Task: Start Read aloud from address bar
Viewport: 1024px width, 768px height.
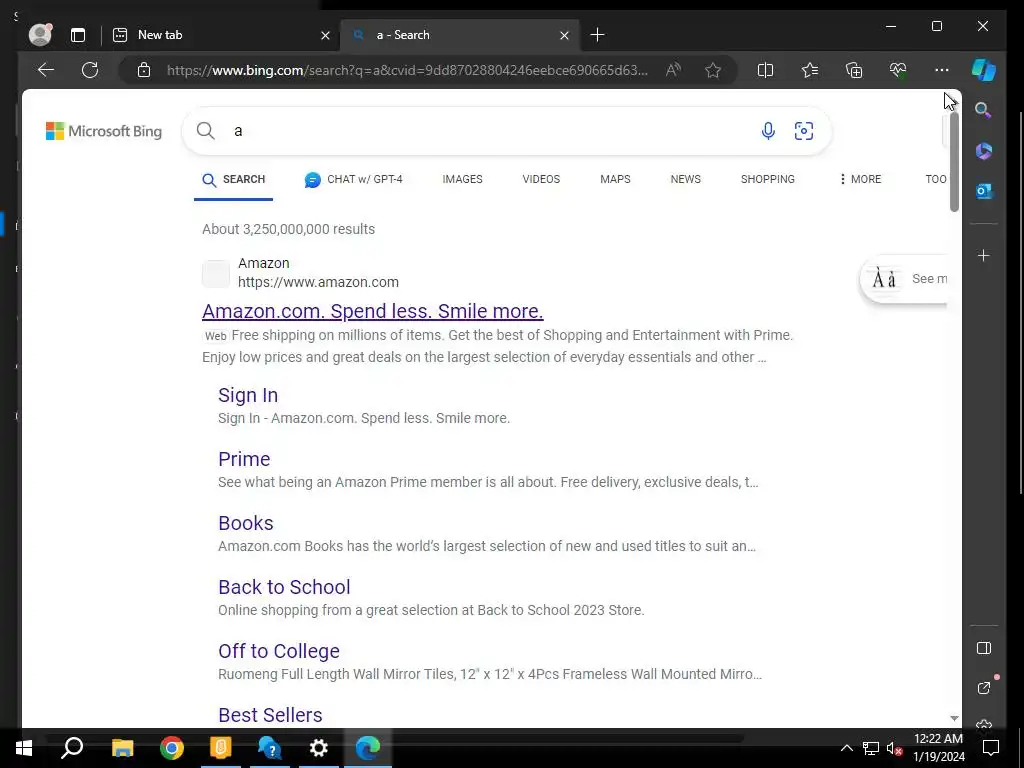Action: click(x=673, y=70)
